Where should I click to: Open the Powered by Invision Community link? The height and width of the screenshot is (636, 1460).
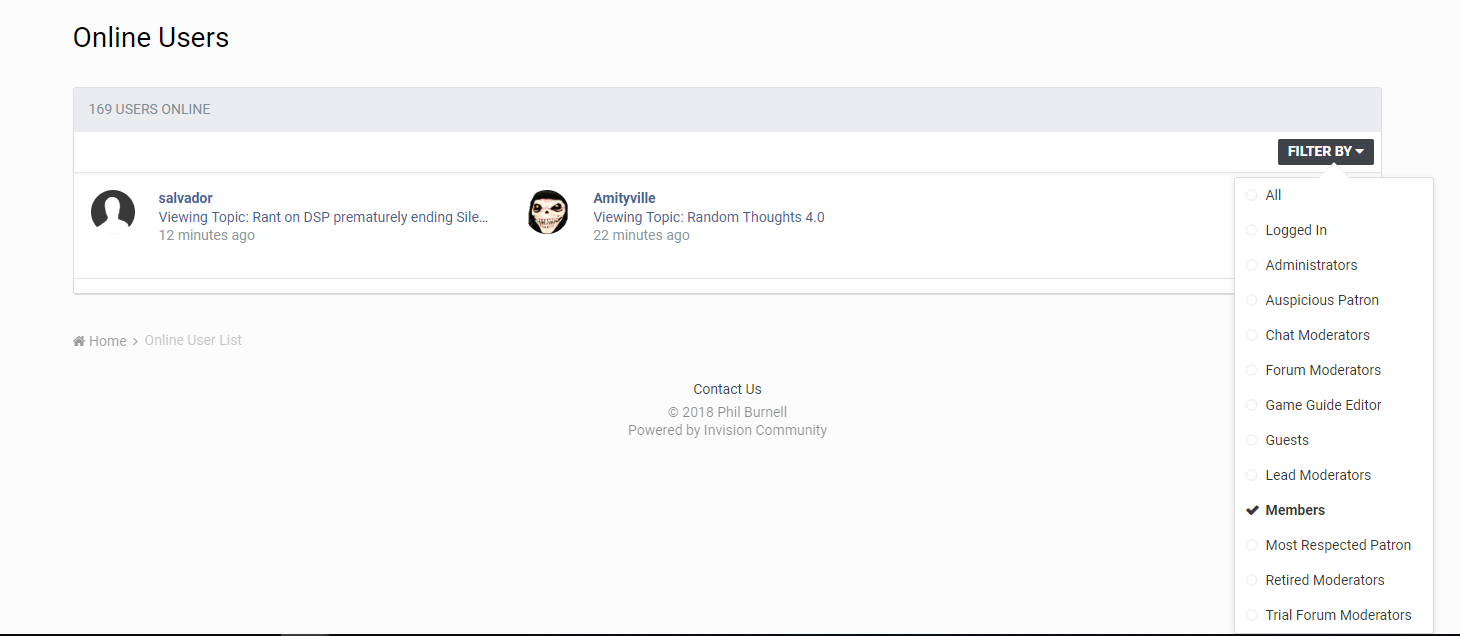pos(727,430)
